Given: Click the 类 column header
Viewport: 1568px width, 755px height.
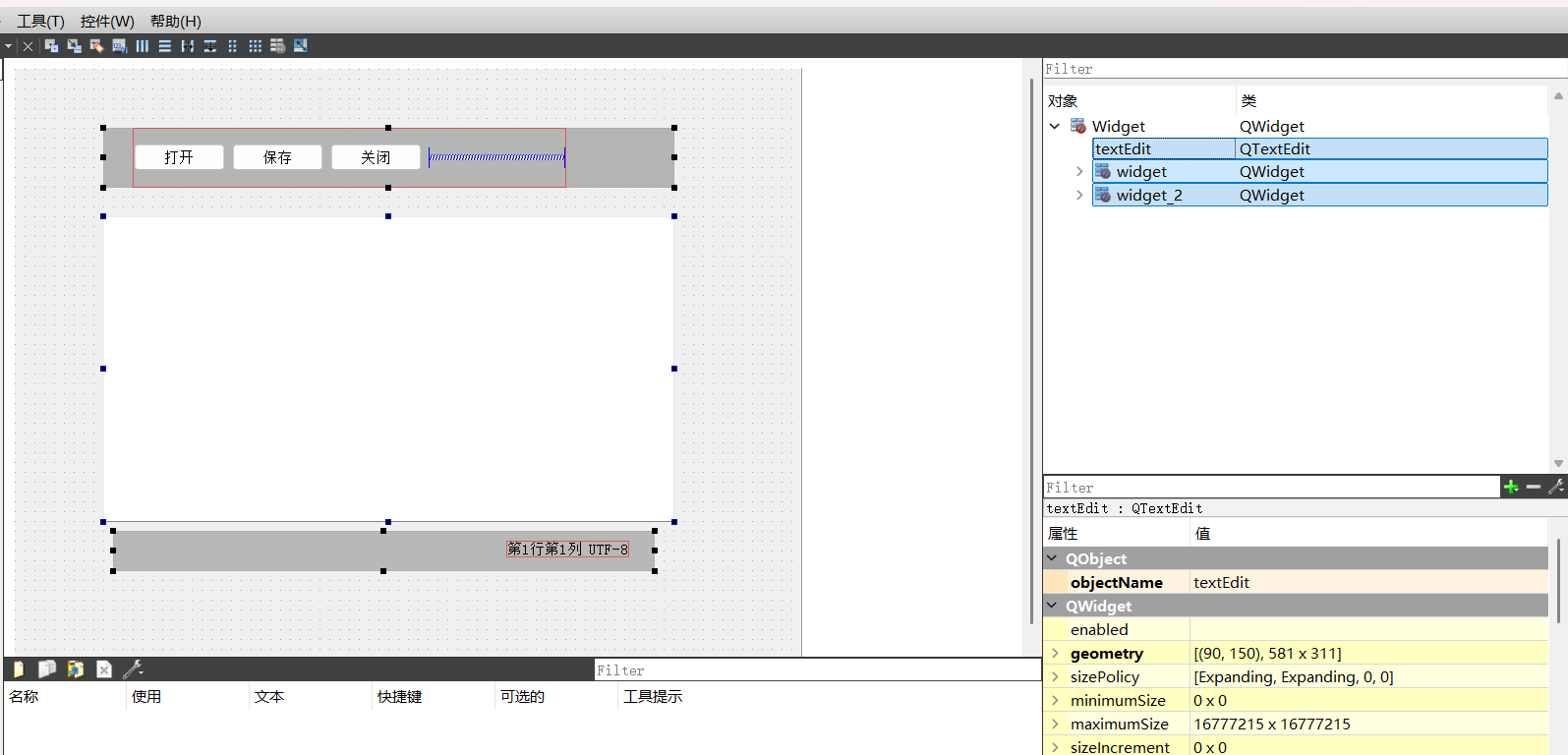Looking at the screenshot, I should [1392, 100].
